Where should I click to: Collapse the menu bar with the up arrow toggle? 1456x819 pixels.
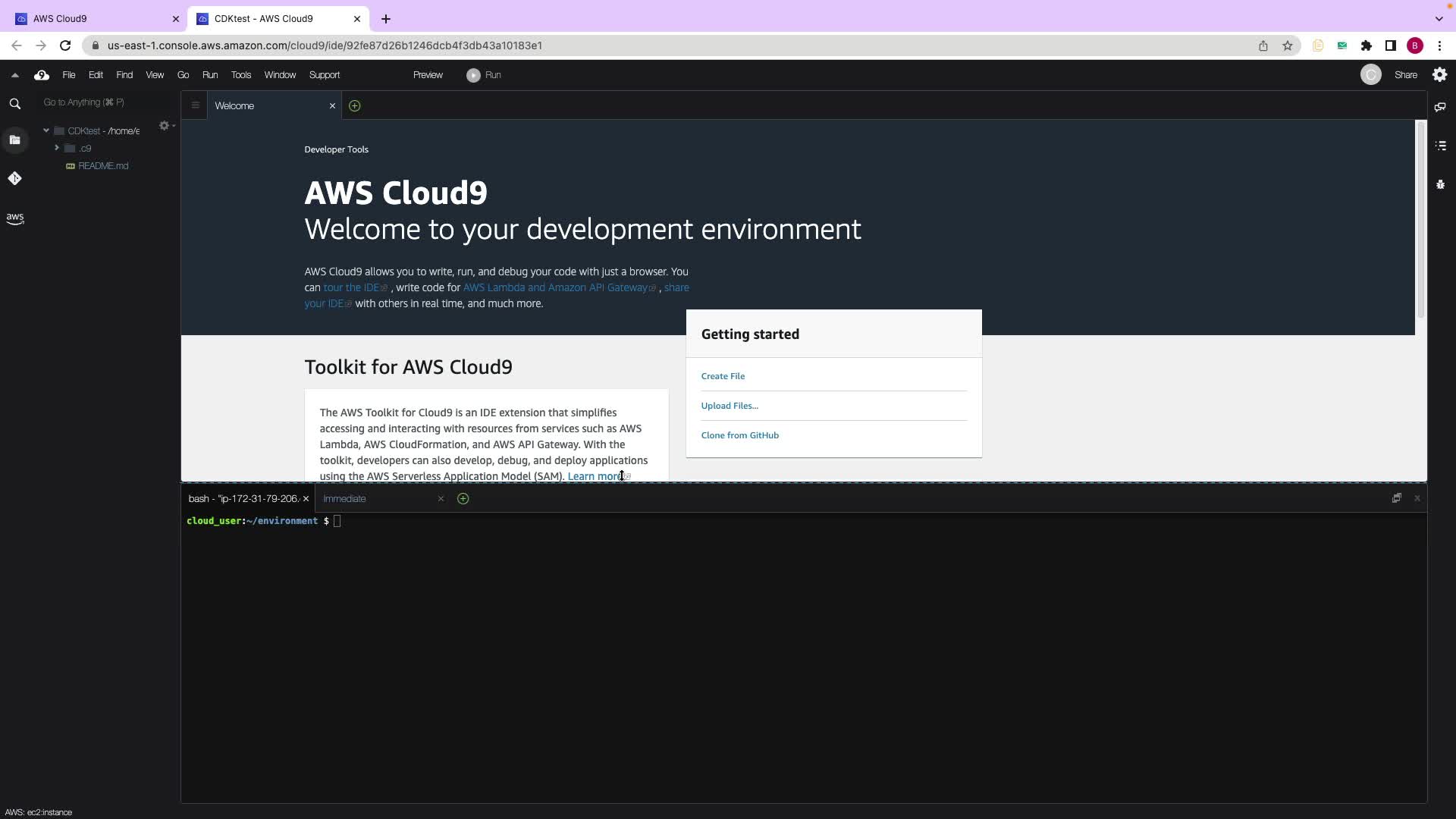point(14,75)
